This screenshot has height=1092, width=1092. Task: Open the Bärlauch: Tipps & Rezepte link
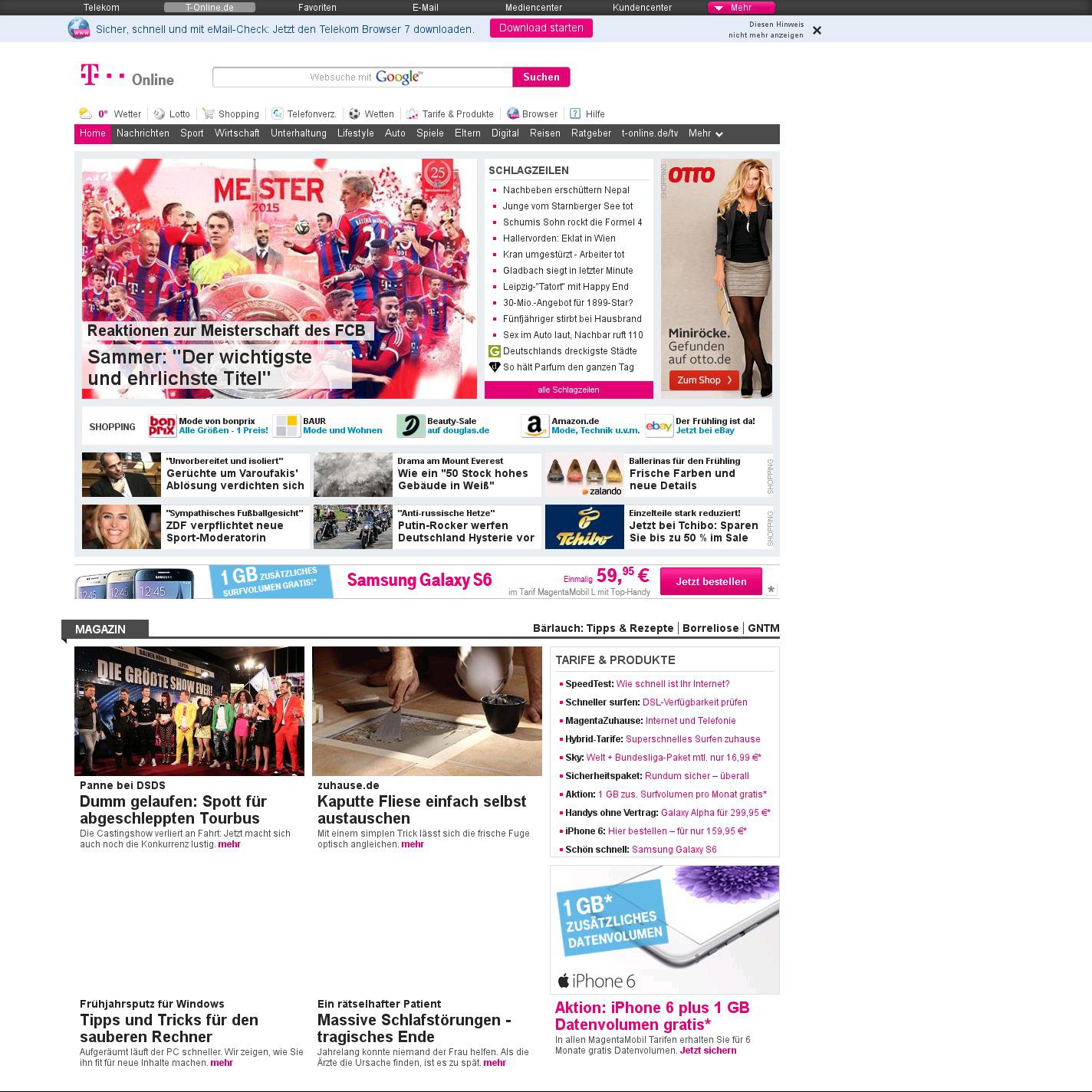(604, 628)
